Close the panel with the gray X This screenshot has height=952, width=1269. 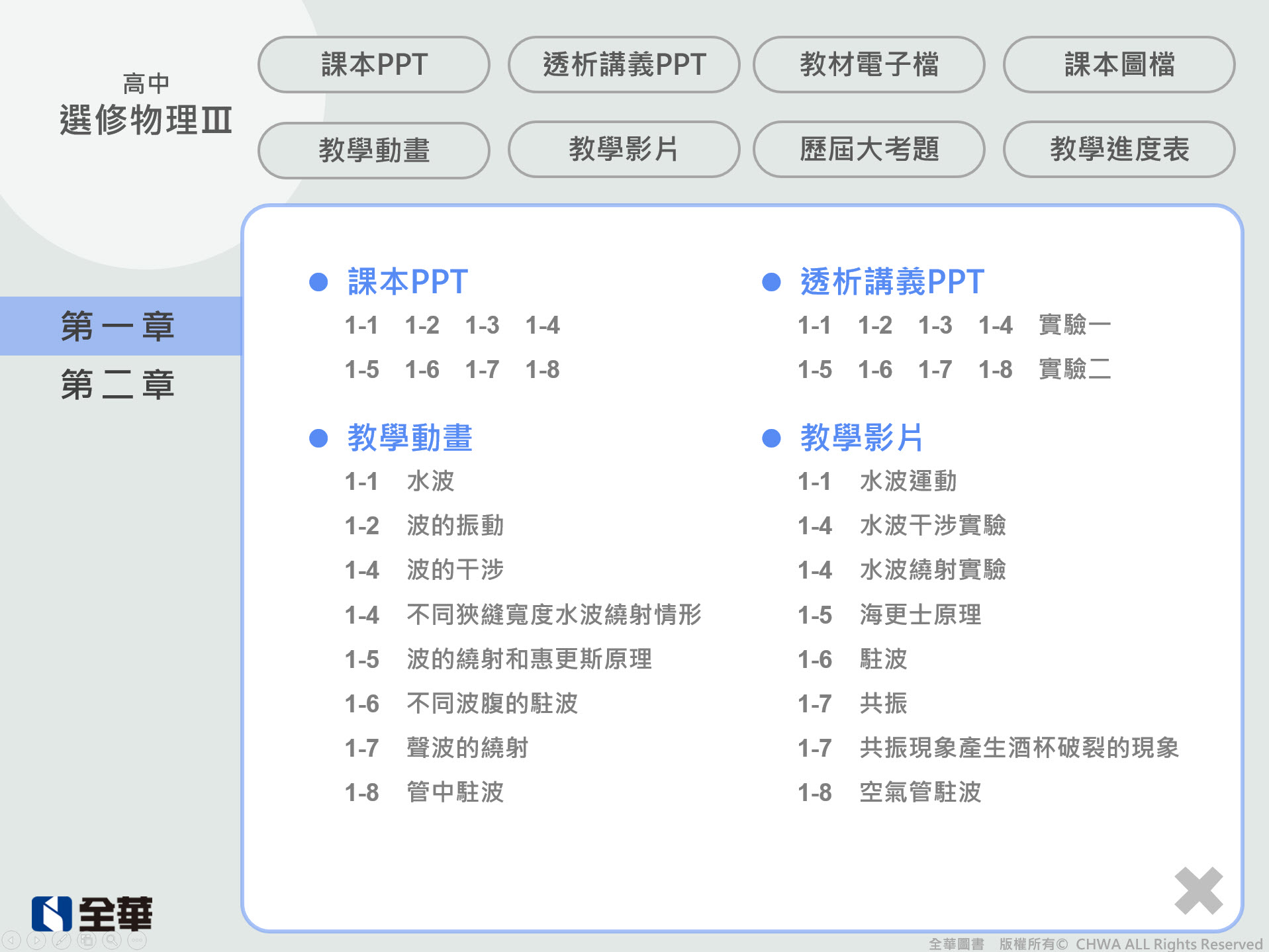(1198, 891)
